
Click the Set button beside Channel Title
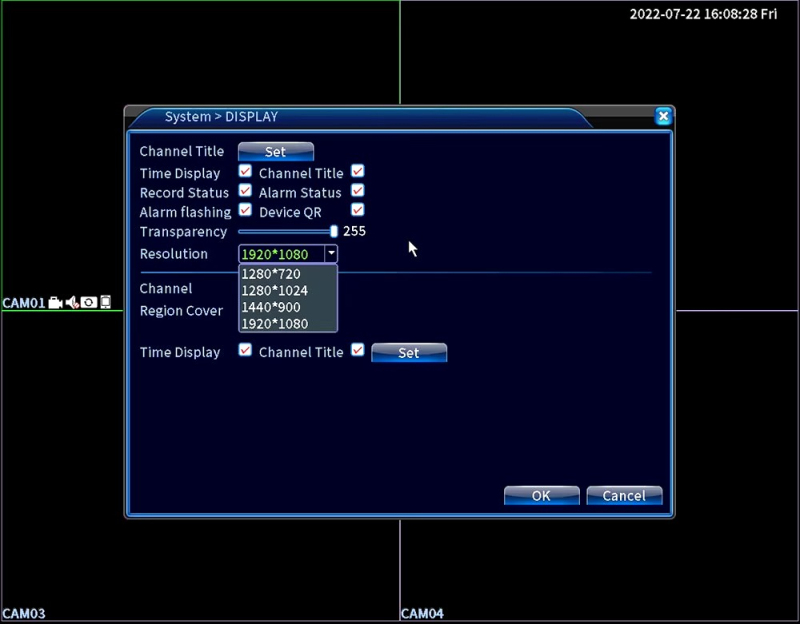(276, 152)
